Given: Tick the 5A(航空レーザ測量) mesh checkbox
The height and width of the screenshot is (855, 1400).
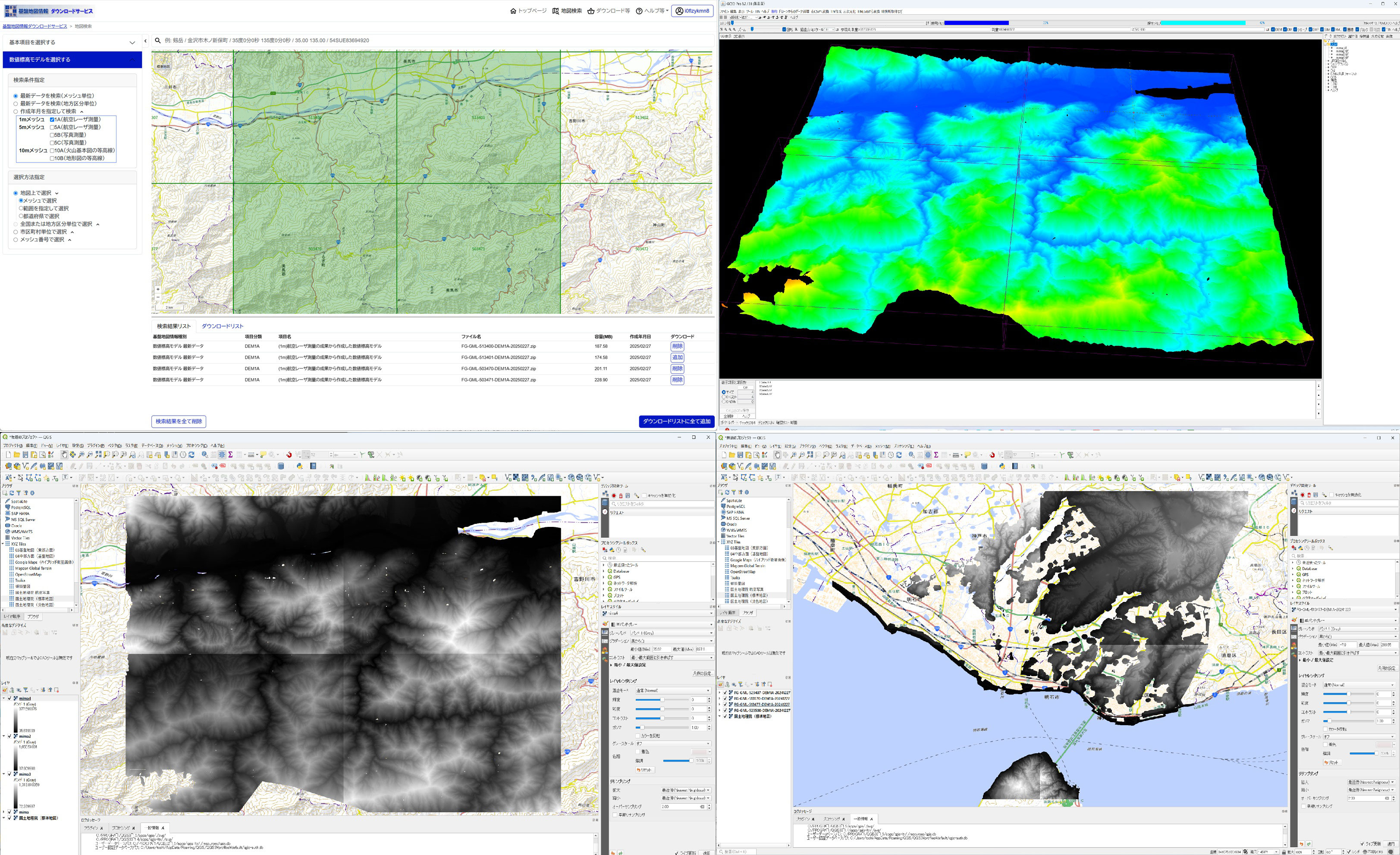Looking at the screenshot, I should click(x=53, y=127).
